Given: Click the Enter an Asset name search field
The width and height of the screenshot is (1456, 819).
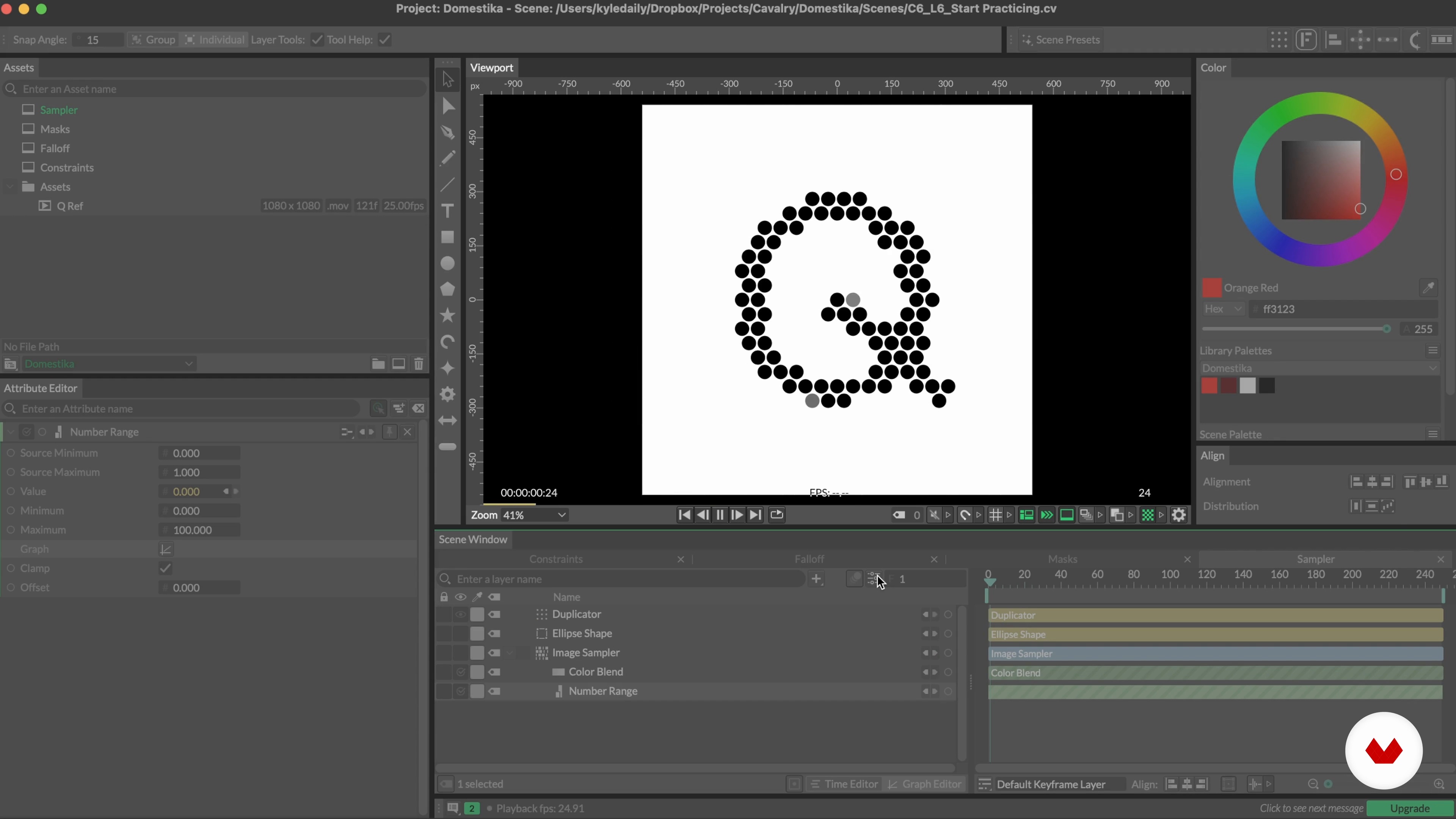Looking at the screenshot, I should [215, 89].
